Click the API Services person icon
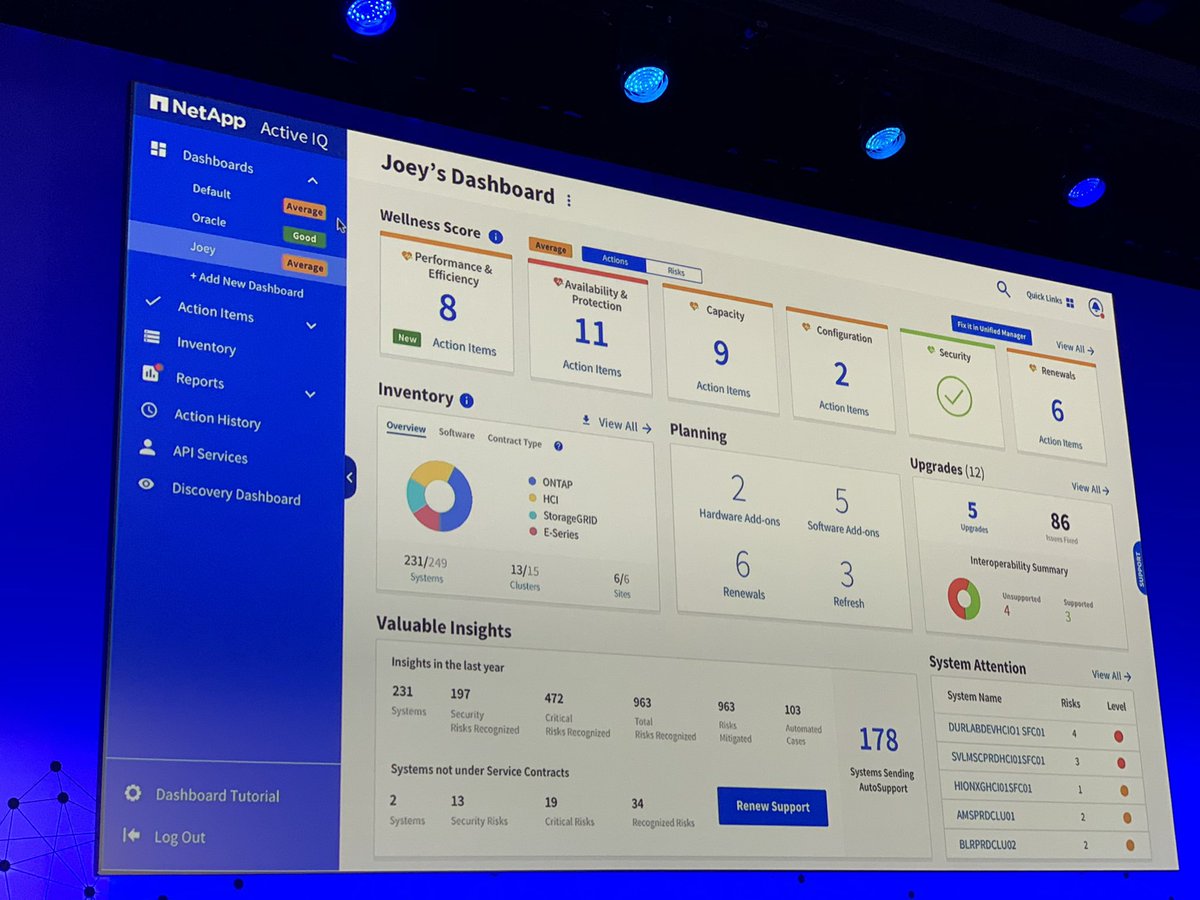The height and width of the screenshot is (900, 1200). (x=148, y=447)
